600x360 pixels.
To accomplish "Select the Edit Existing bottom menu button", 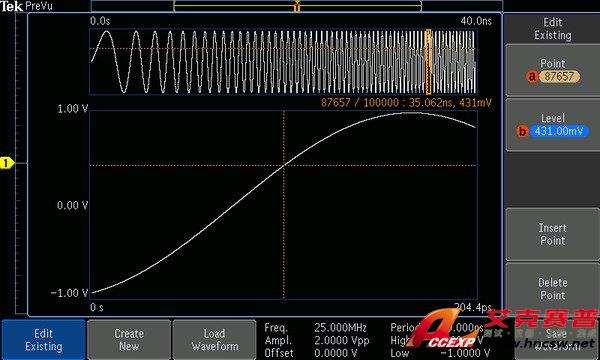I will click(43, 339).
